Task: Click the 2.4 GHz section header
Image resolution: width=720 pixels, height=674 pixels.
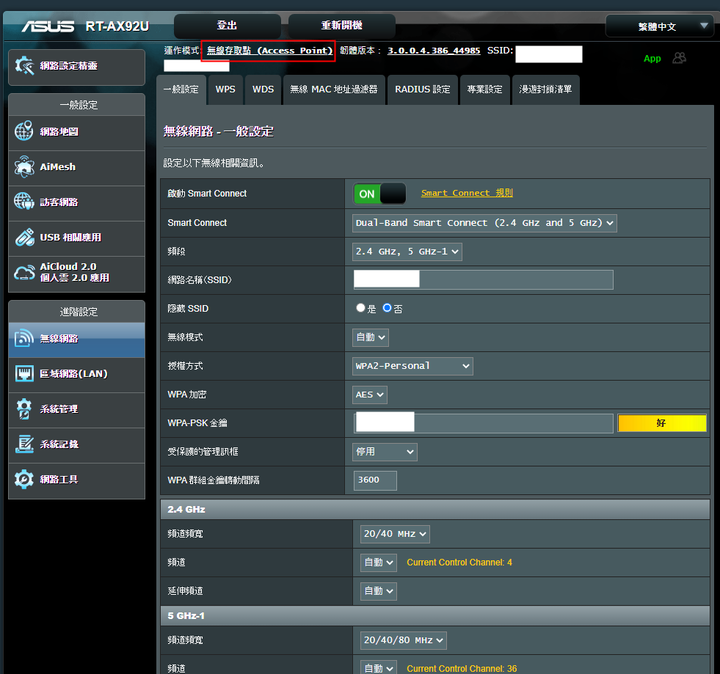Action: click(x=435, y=509)
